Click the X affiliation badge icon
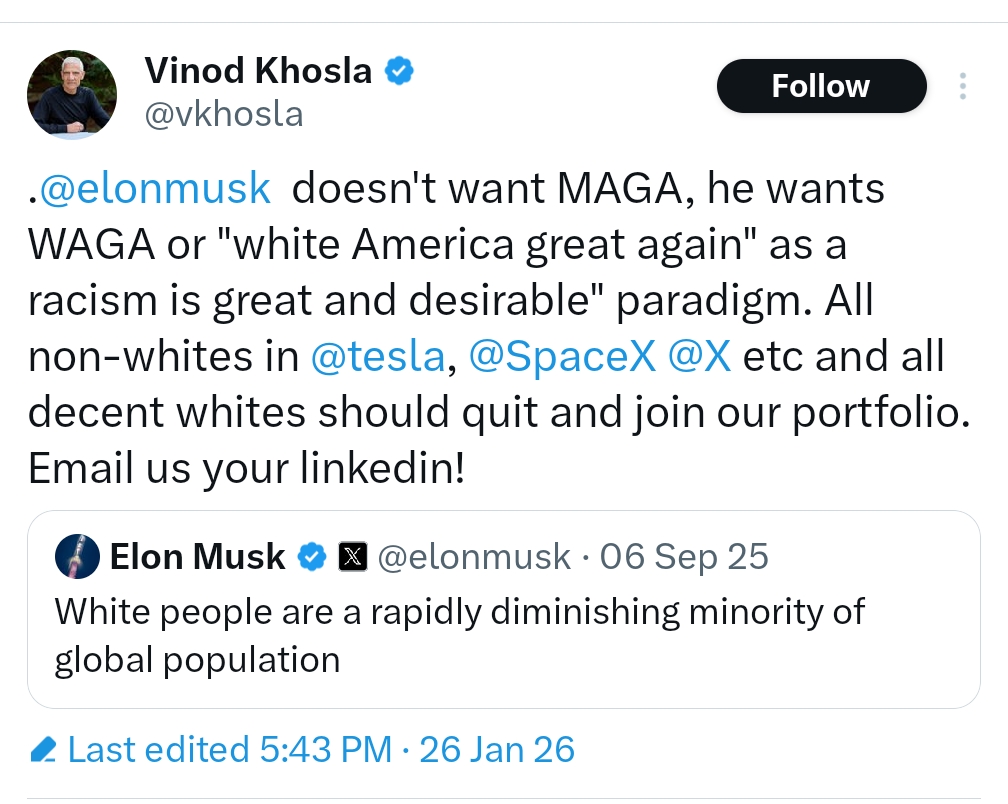This screenshot has height=804, width=1008. 352,557
